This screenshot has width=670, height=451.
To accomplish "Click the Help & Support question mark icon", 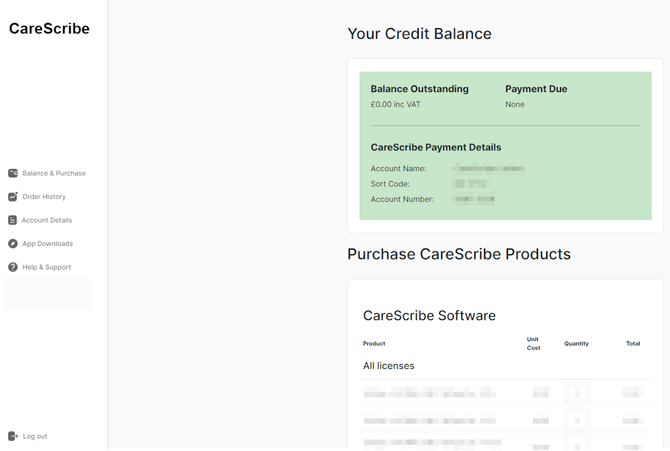I will click(13, 267).
